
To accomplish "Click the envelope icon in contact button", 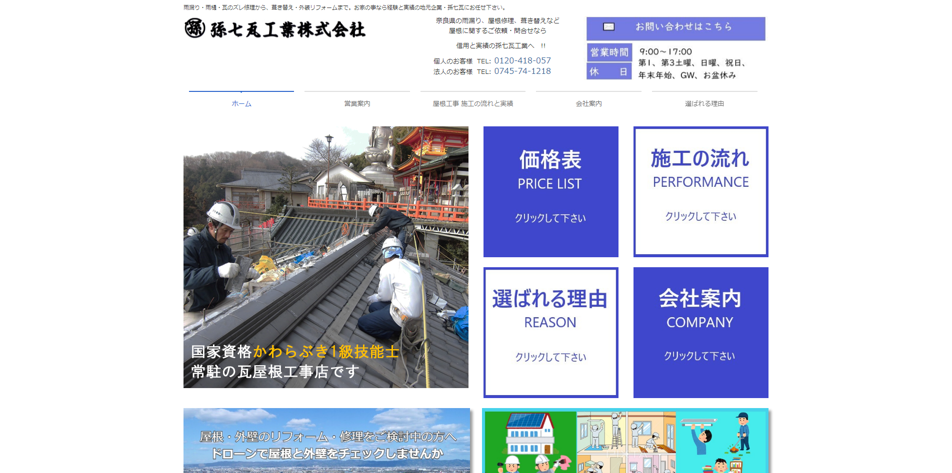I will point(608,27).
